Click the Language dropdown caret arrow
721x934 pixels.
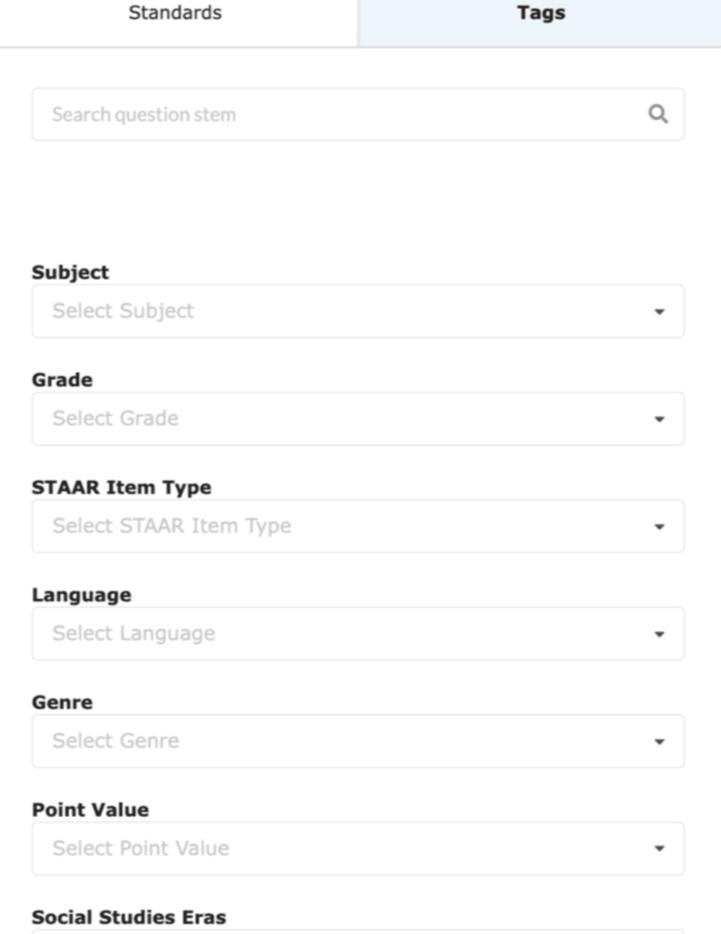(659, 634)
